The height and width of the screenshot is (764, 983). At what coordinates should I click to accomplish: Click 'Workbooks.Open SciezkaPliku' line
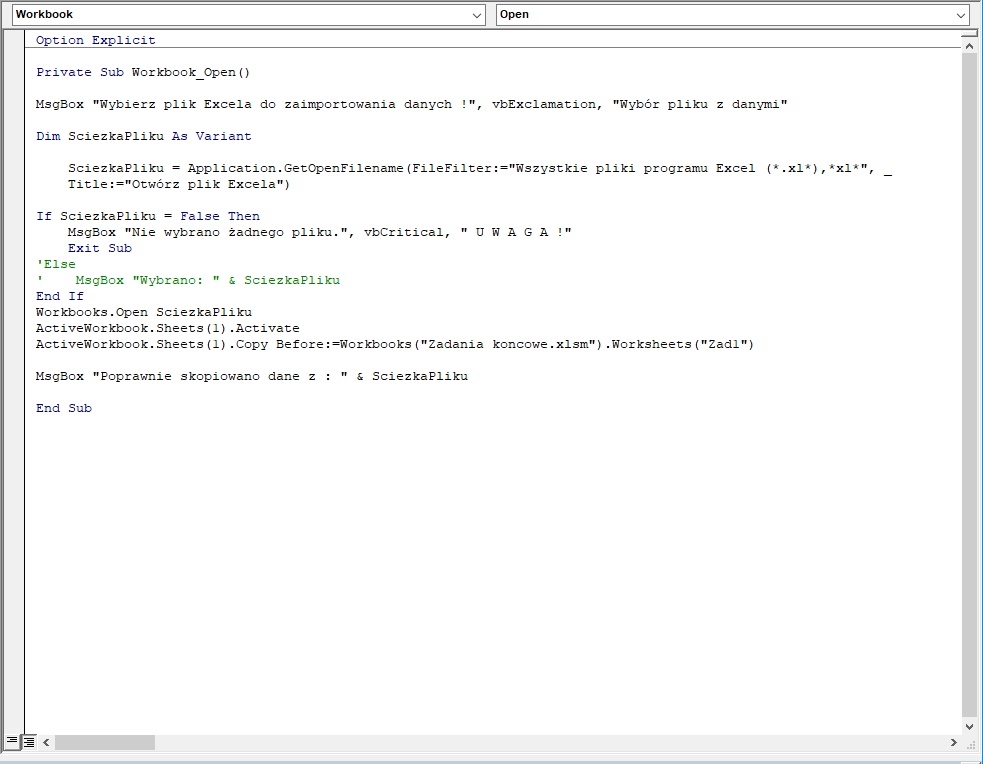pos(144,312)
